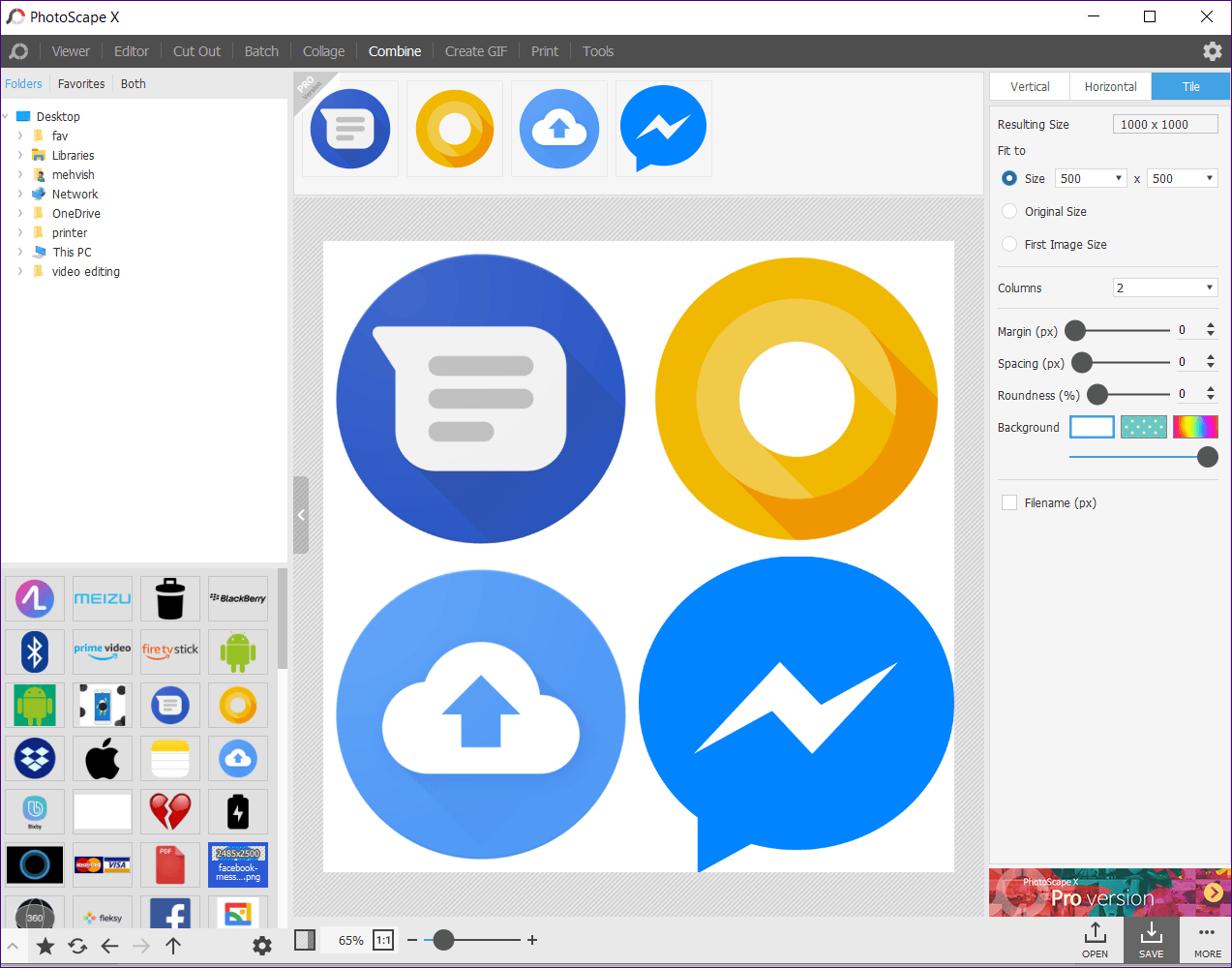Switch to the Viewer tab
This screenshot has height=968, width=1232.
(71, 51)
